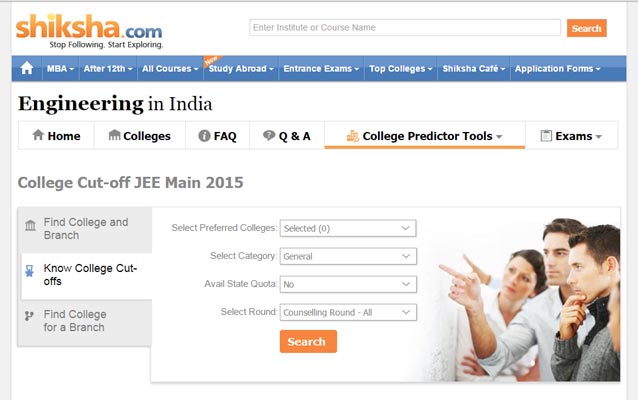The width and height of the screenshot is (638, 400).
Task: Click the branch icon beside Find College for a Branch
Action: coord(29,316)
